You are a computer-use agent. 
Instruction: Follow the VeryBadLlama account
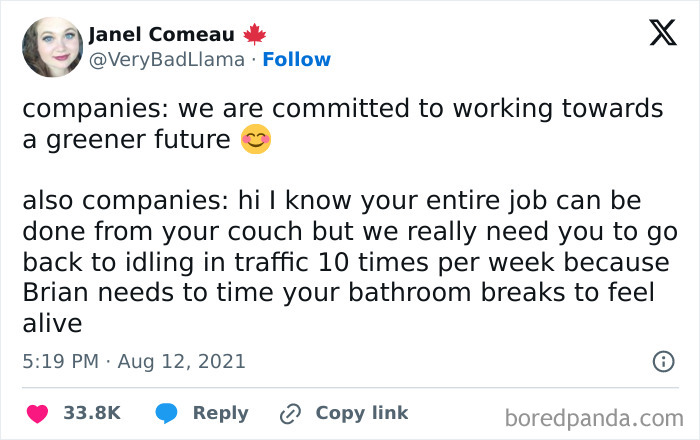297,59
